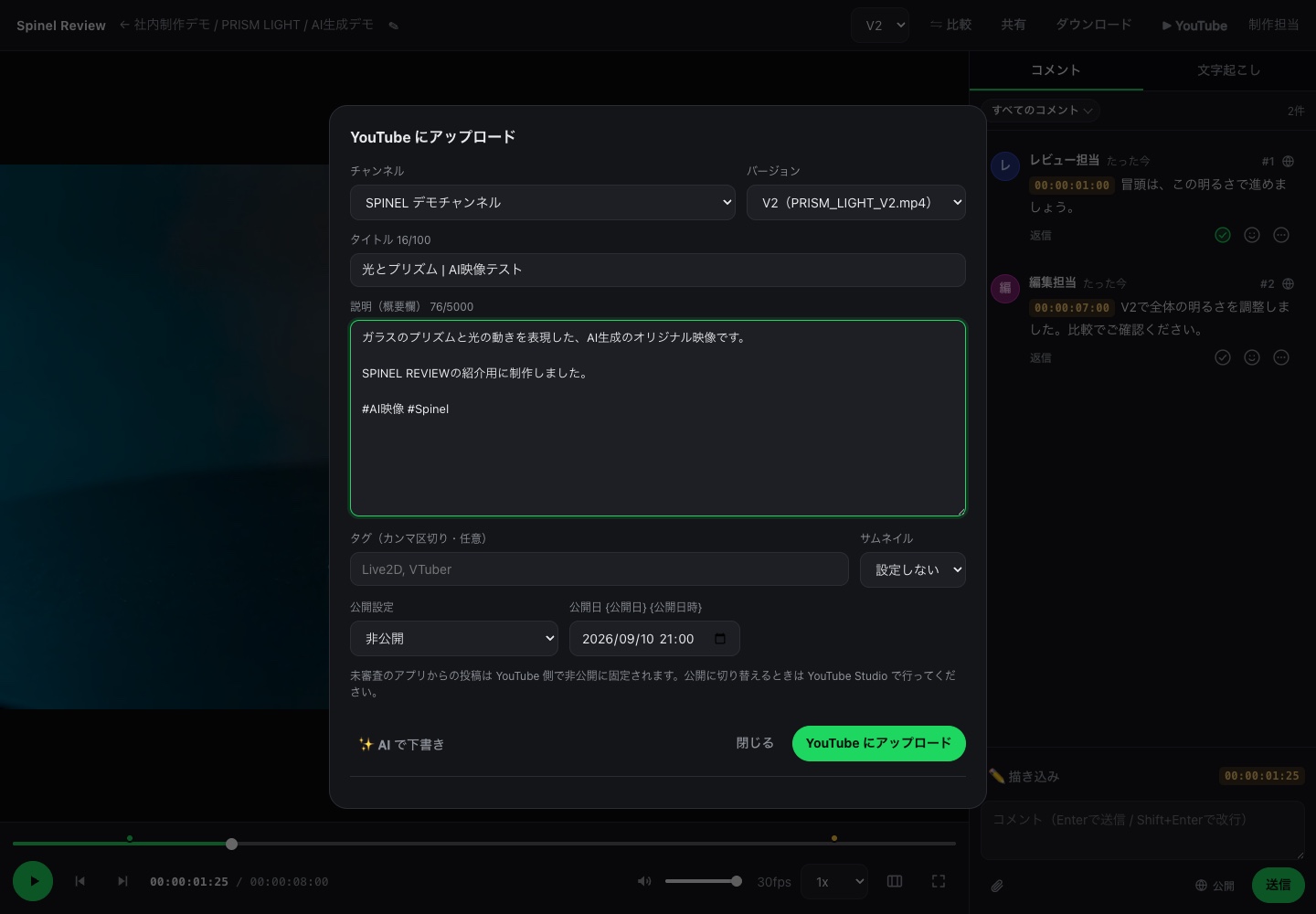
Task: Click ダウンロード in the top bar
Action: tap(1094, 25)
